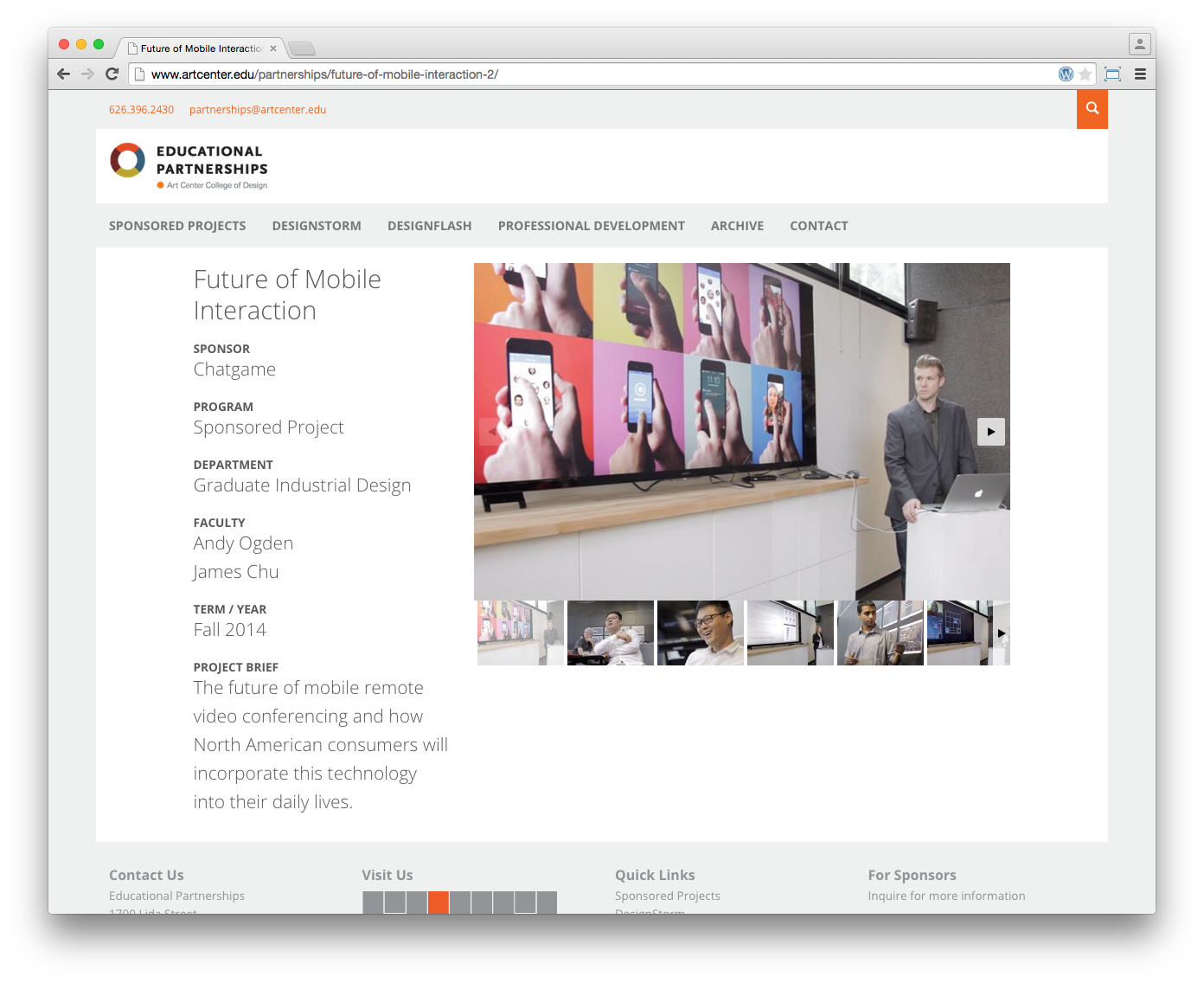Click partnerships@artcenter.edu email link
This screenshot has width=1204, height=983.
[258, 110]
